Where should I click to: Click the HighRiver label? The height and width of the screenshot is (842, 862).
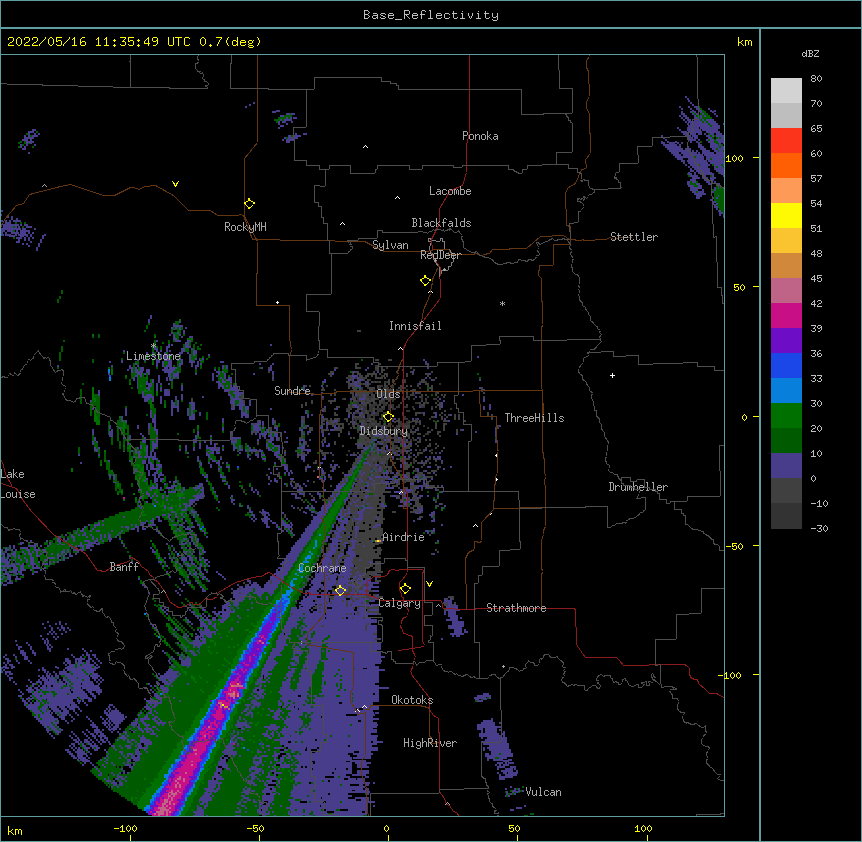430,743
